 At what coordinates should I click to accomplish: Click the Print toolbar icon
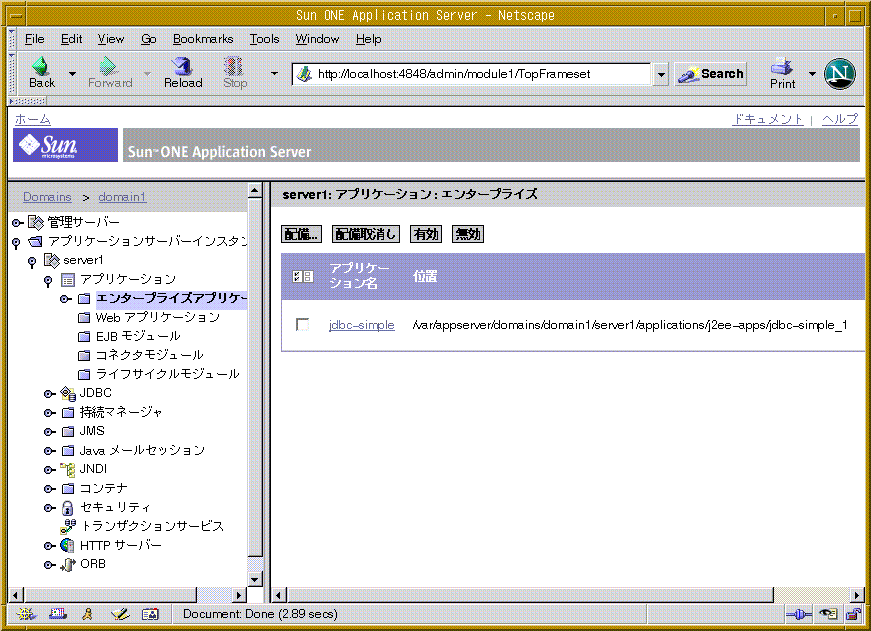782,67
